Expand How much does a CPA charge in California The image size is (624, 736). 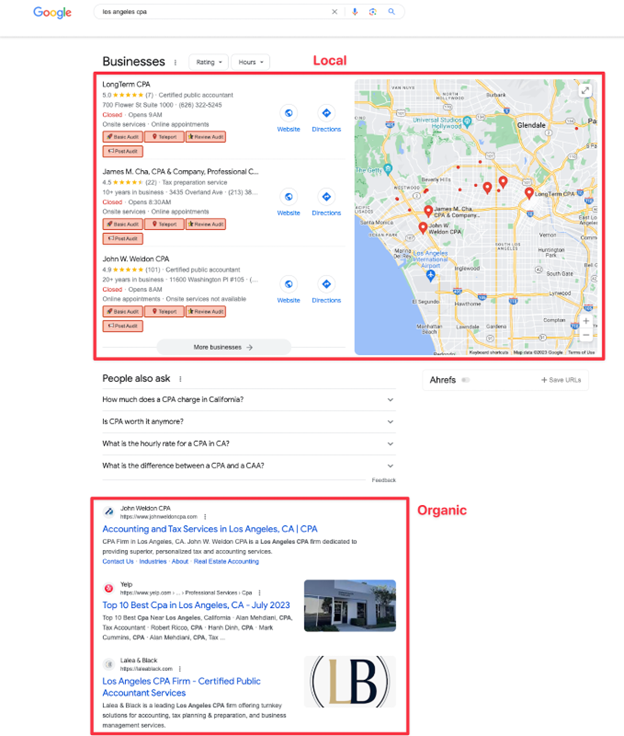[x=249, y=400]
